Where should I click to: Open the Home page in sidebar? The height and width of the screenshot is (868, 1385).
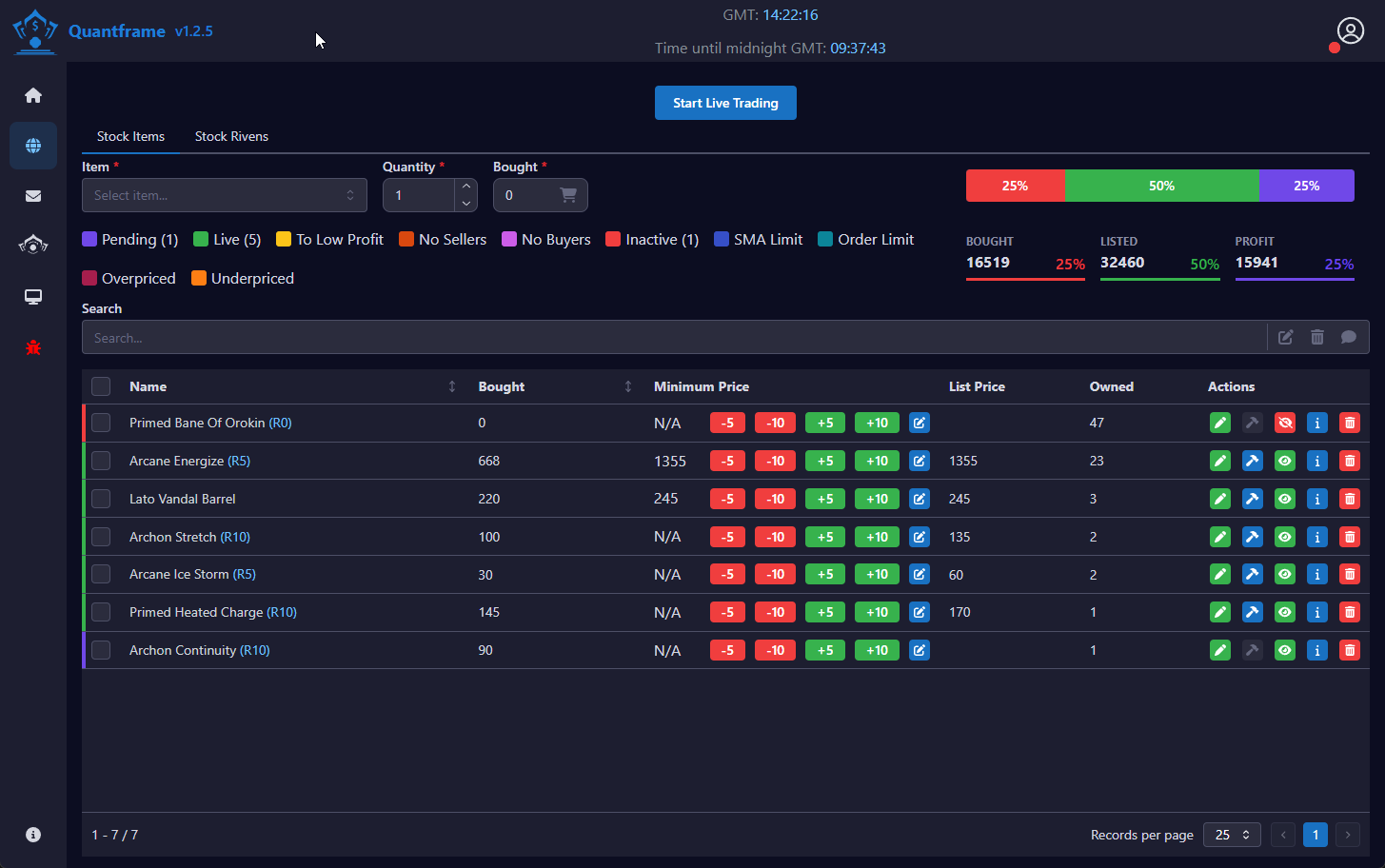(33, 95)
